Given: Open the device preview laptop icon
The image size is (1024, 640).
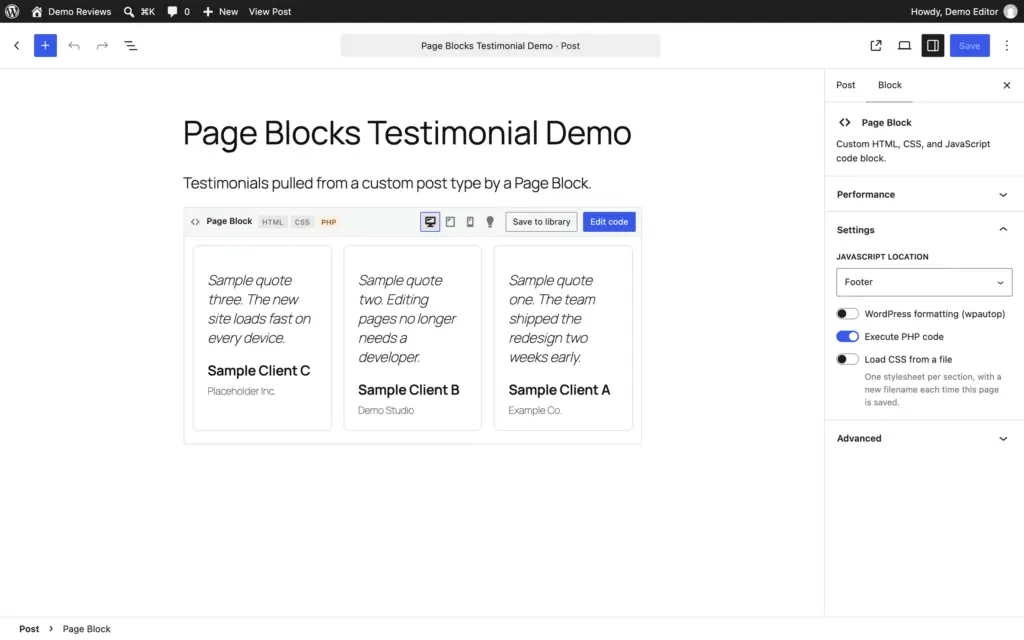Looking at the screenshot, I should [904, 46].
